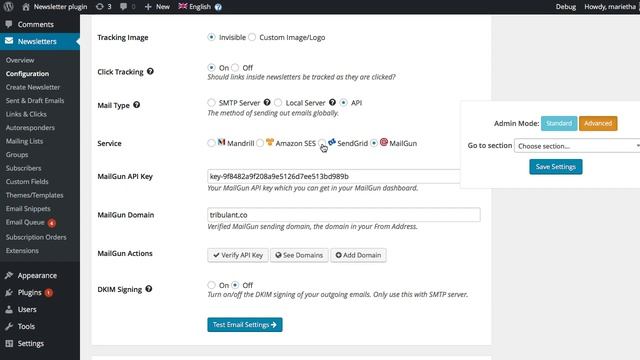Click the Tools wrench icon
Screen dimensions: 640x360
(x=9, y=326)
